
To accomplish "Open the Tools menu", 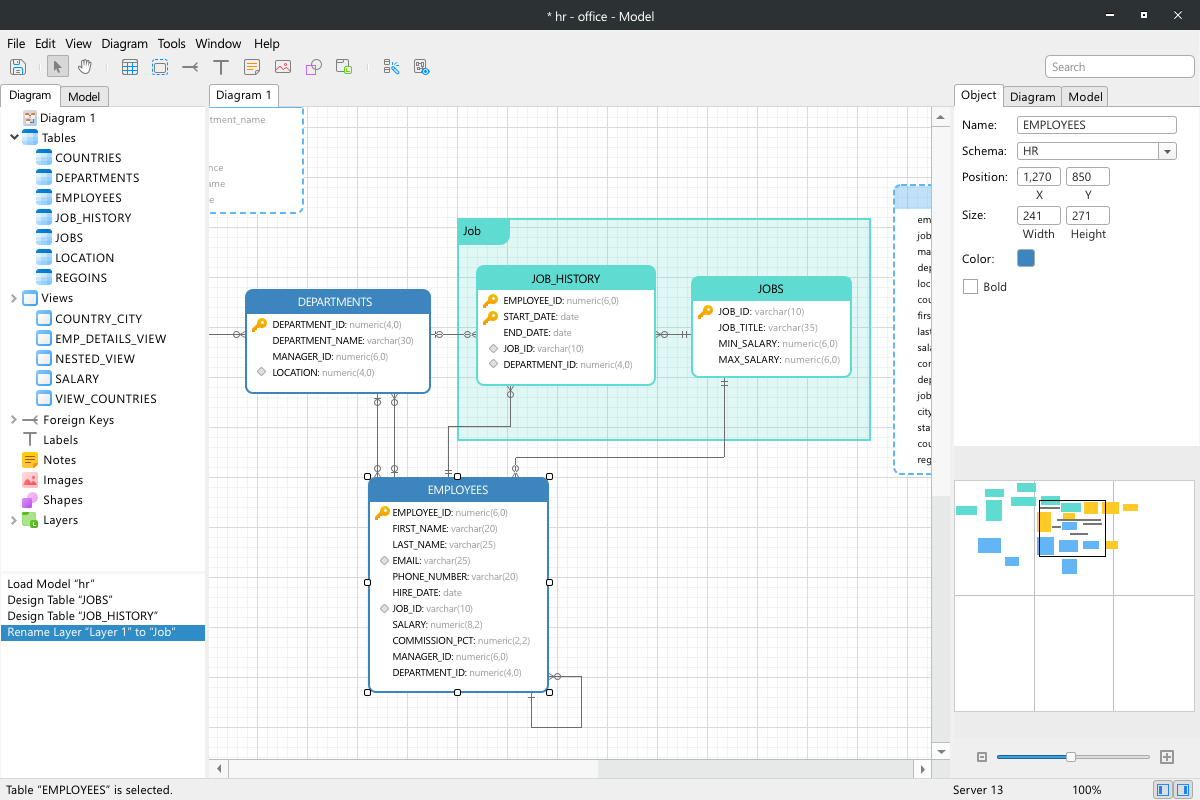I will point(172,44).
